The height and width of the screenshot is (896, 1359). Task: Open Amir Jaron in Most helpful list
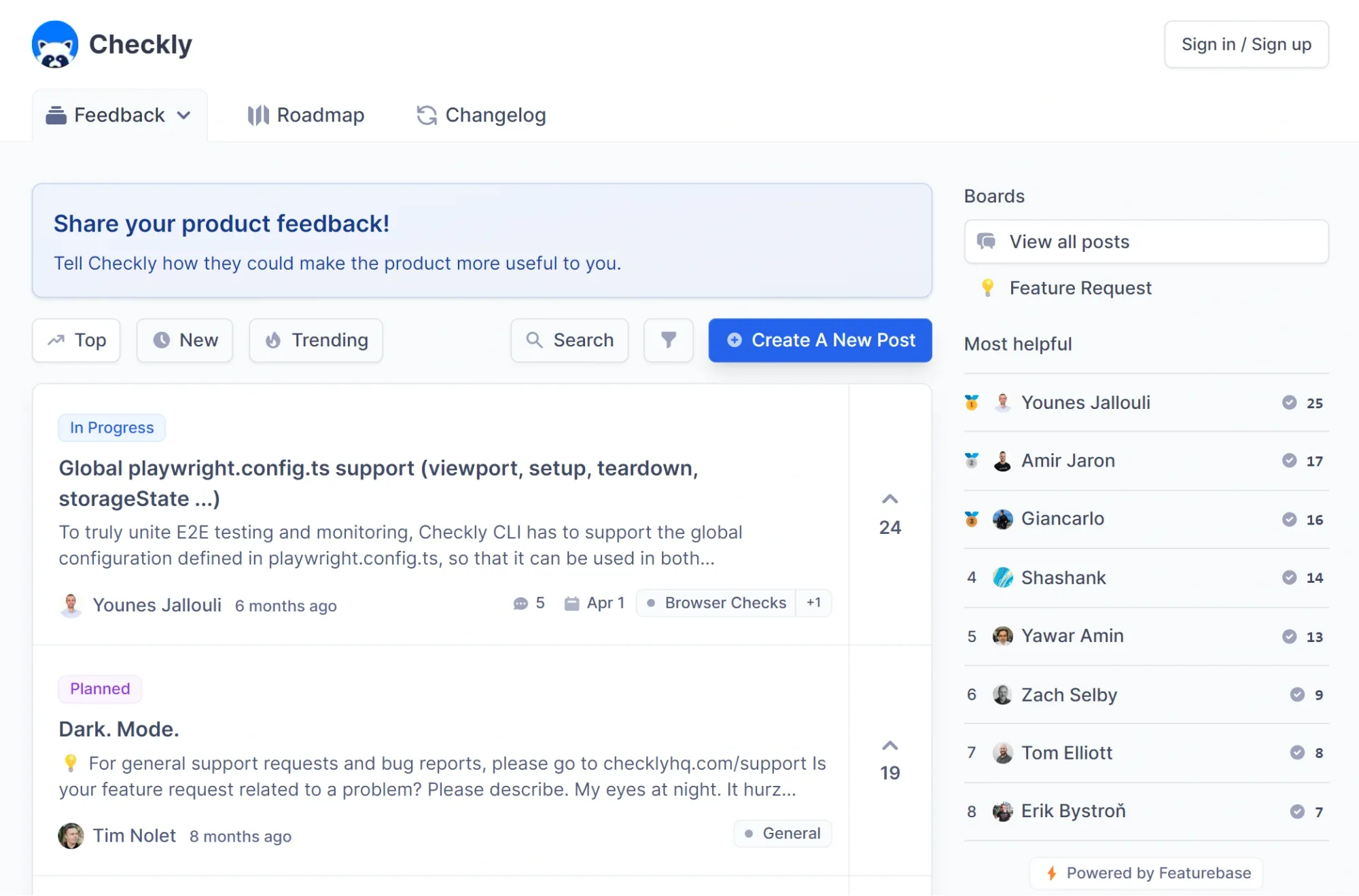1146,461
